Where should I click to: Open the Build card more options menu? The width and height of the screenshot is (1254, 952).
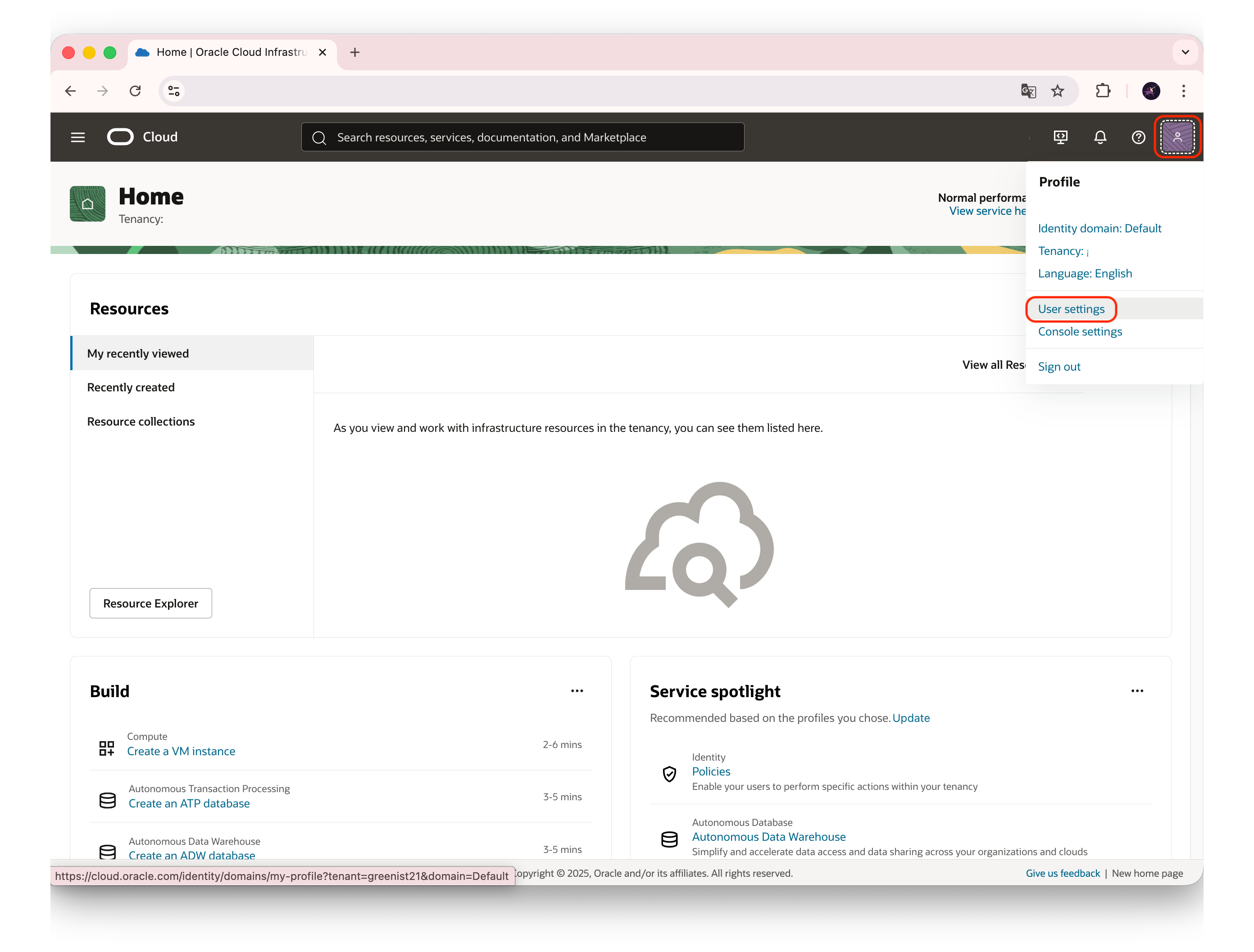[577, 691]
